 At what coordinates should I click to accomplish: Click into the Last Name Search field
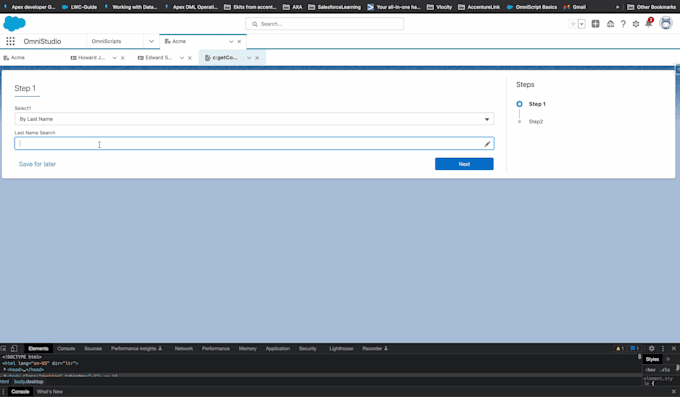click(254, 144)
